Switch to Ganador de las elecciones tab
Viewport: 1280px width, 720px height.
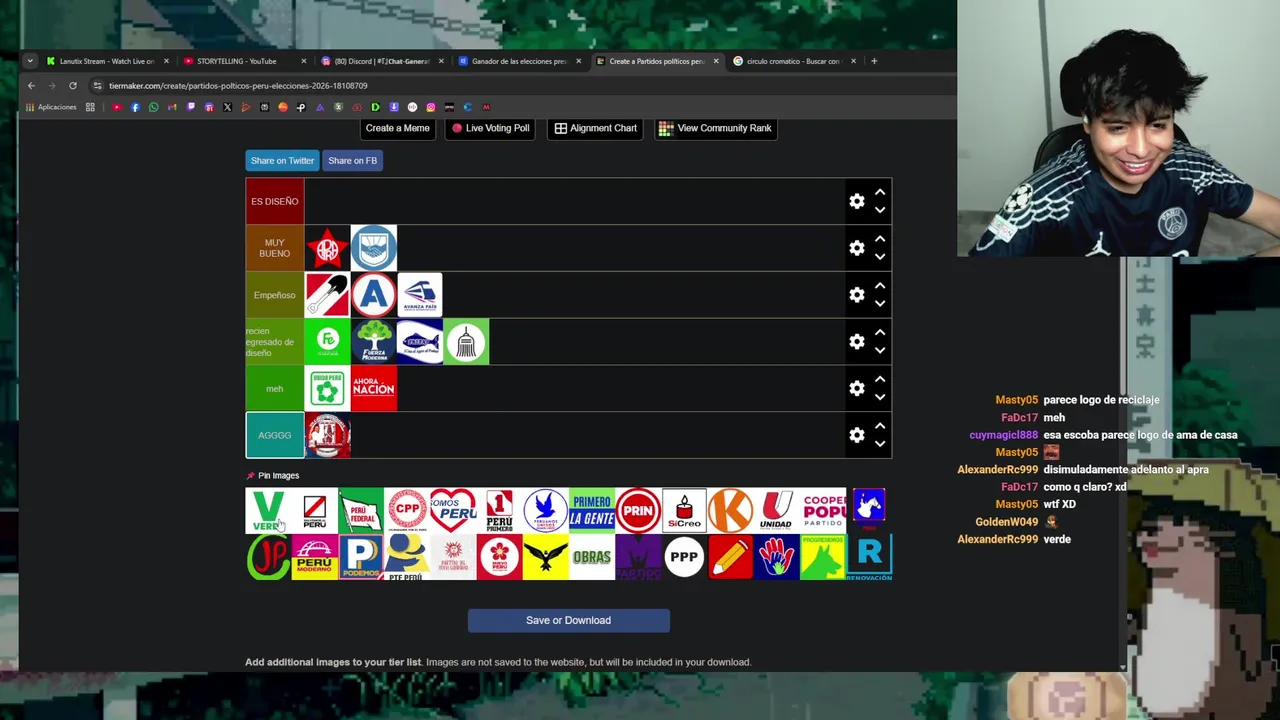point(519,61)
